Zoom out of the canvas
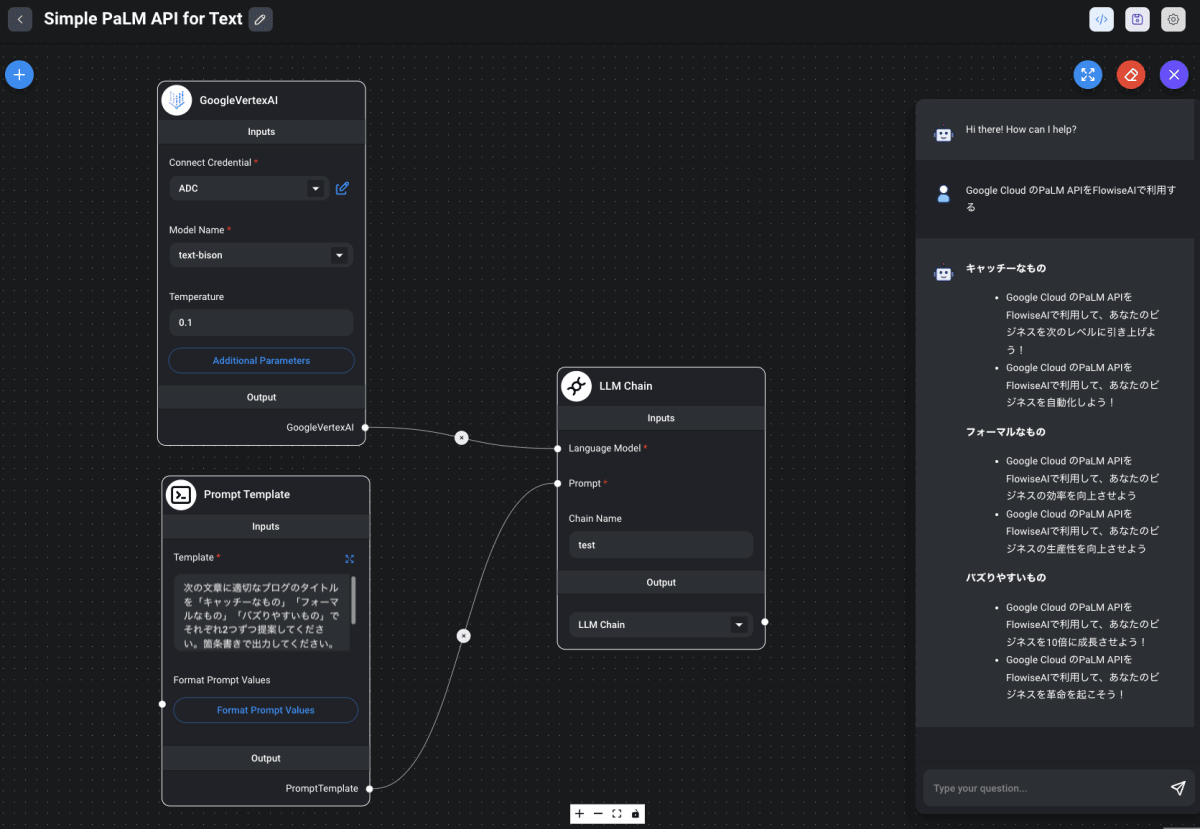1200x829 pixels. (x=598, y=814)
